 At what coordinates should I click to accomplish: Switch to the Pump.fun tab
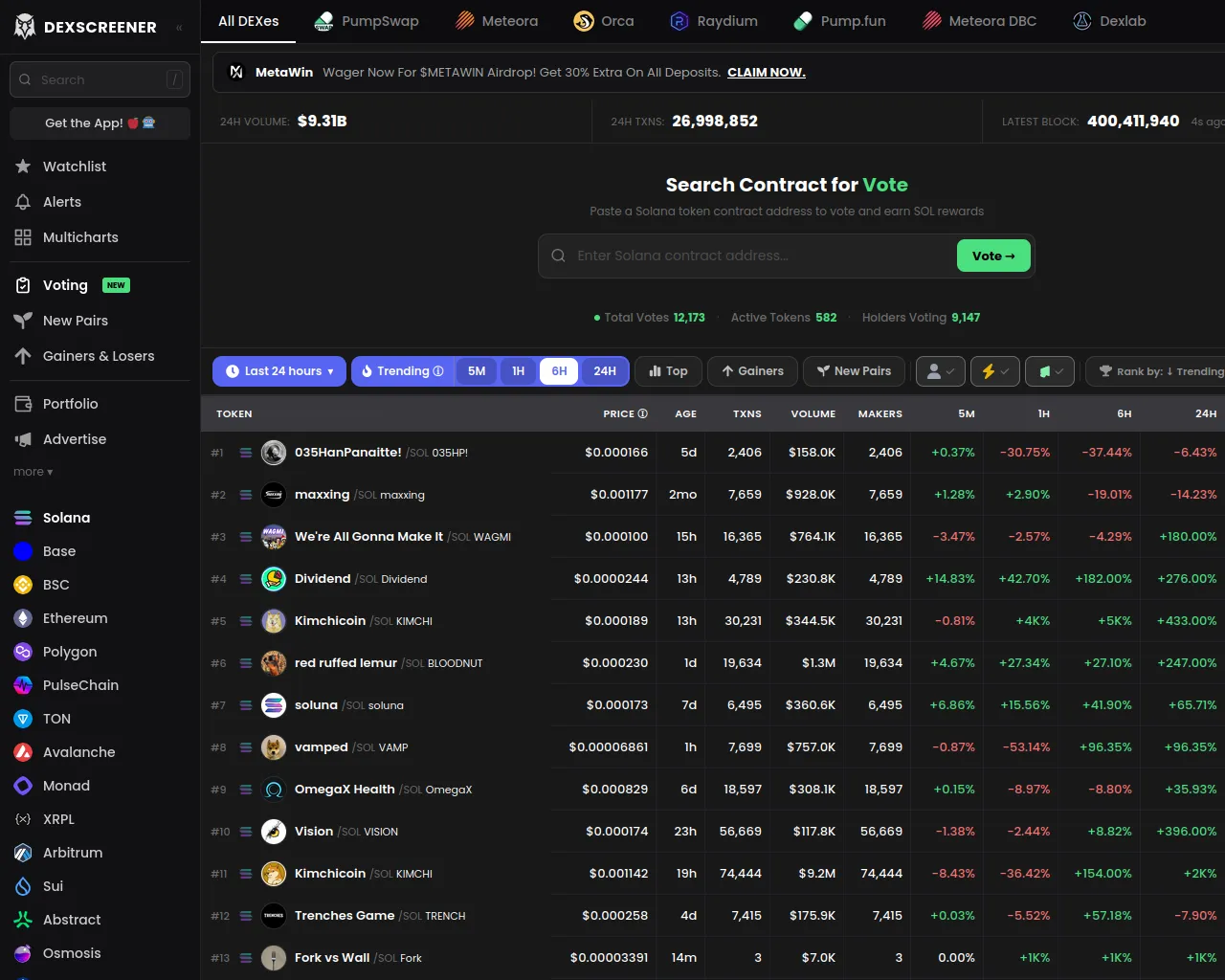[x=839, y=21]
